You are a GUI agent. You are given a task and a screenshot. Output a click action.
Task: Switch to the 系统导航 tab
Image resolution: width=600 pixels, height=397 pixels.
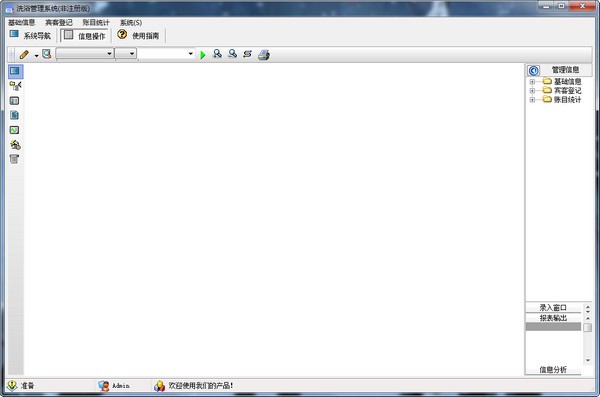pyautogui.click(x=30, y=36)
